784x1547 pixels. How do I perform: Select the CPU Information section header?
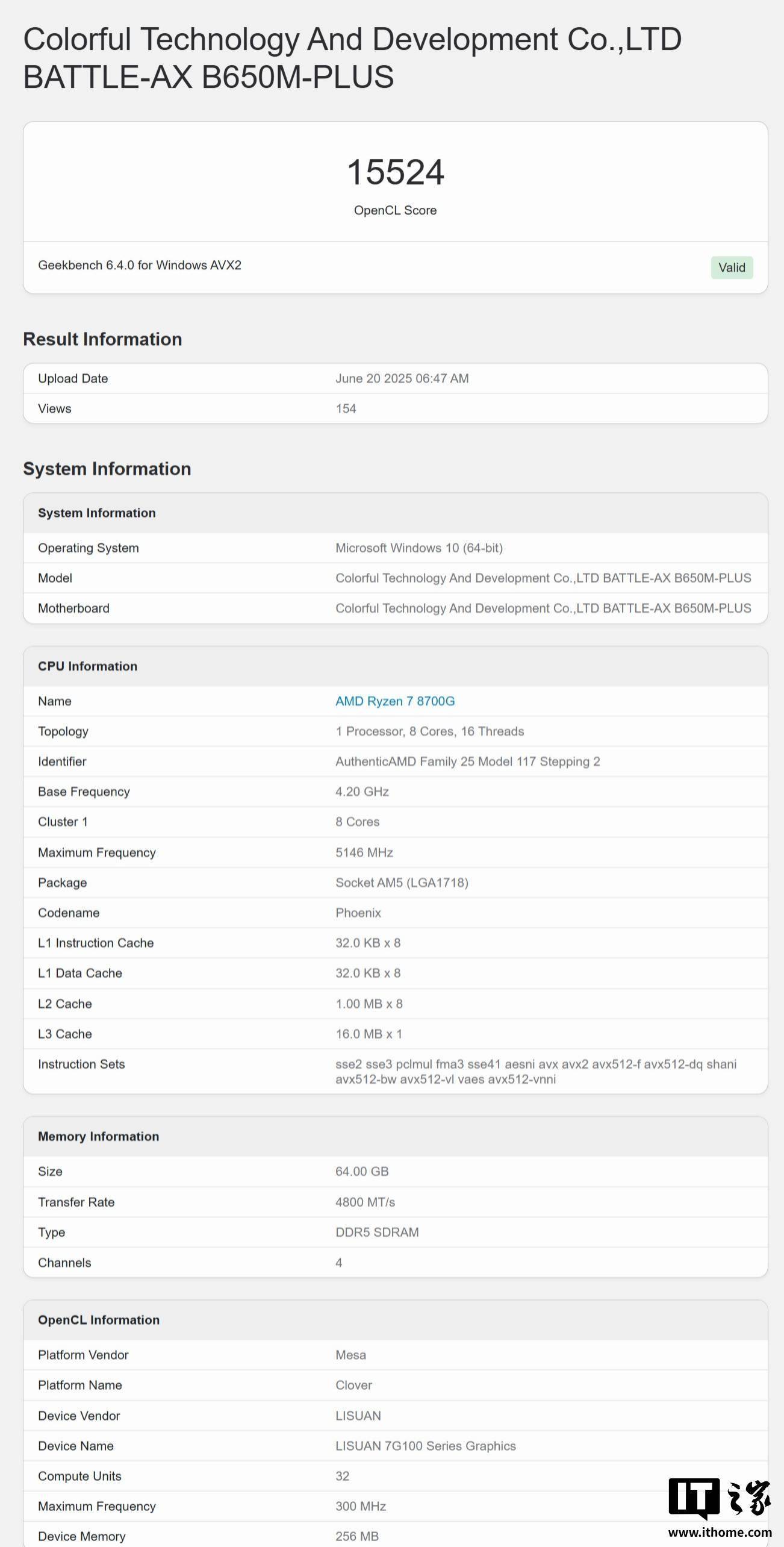(88, 666)
